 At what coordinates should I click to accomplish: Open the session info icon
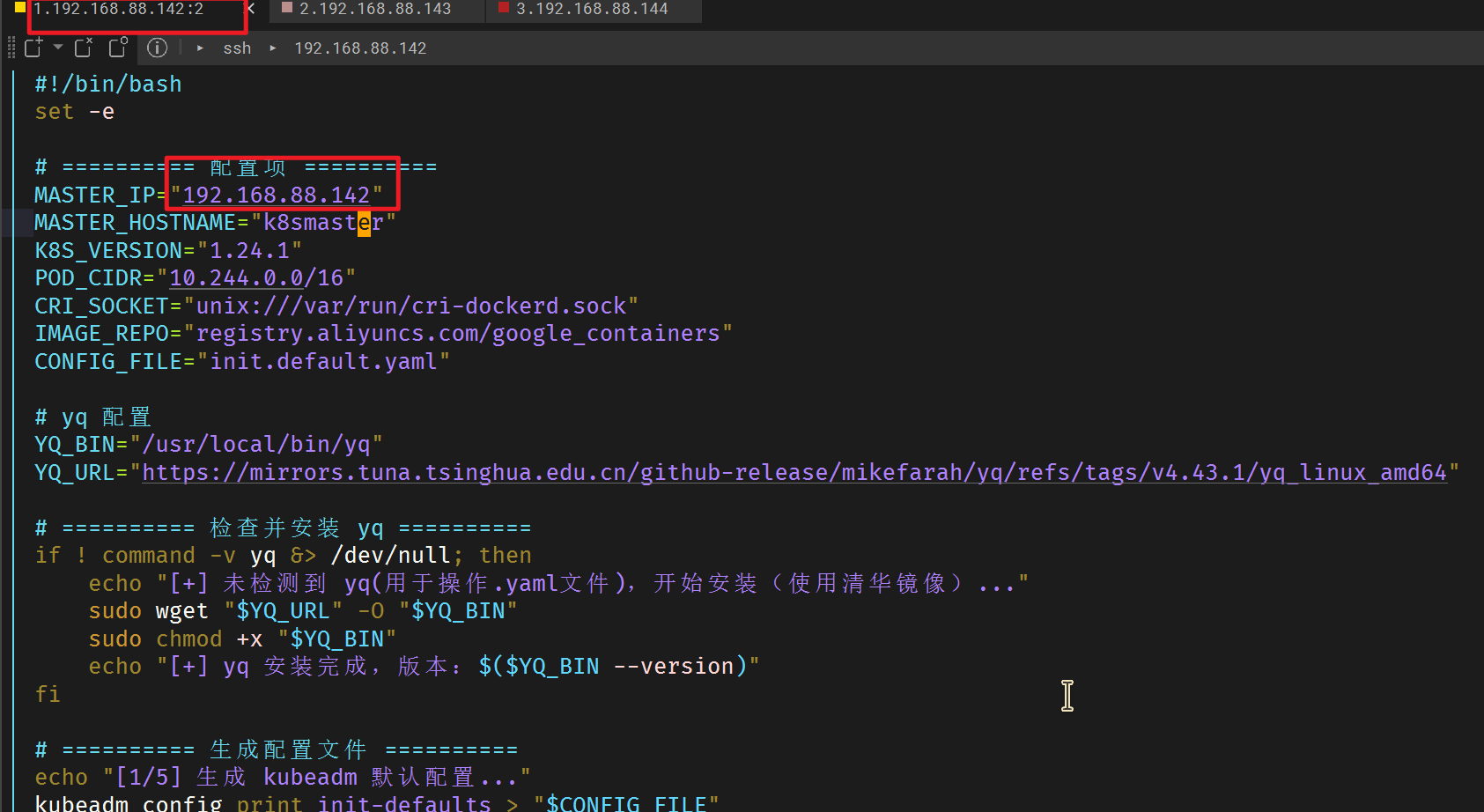tap(157, 48)
